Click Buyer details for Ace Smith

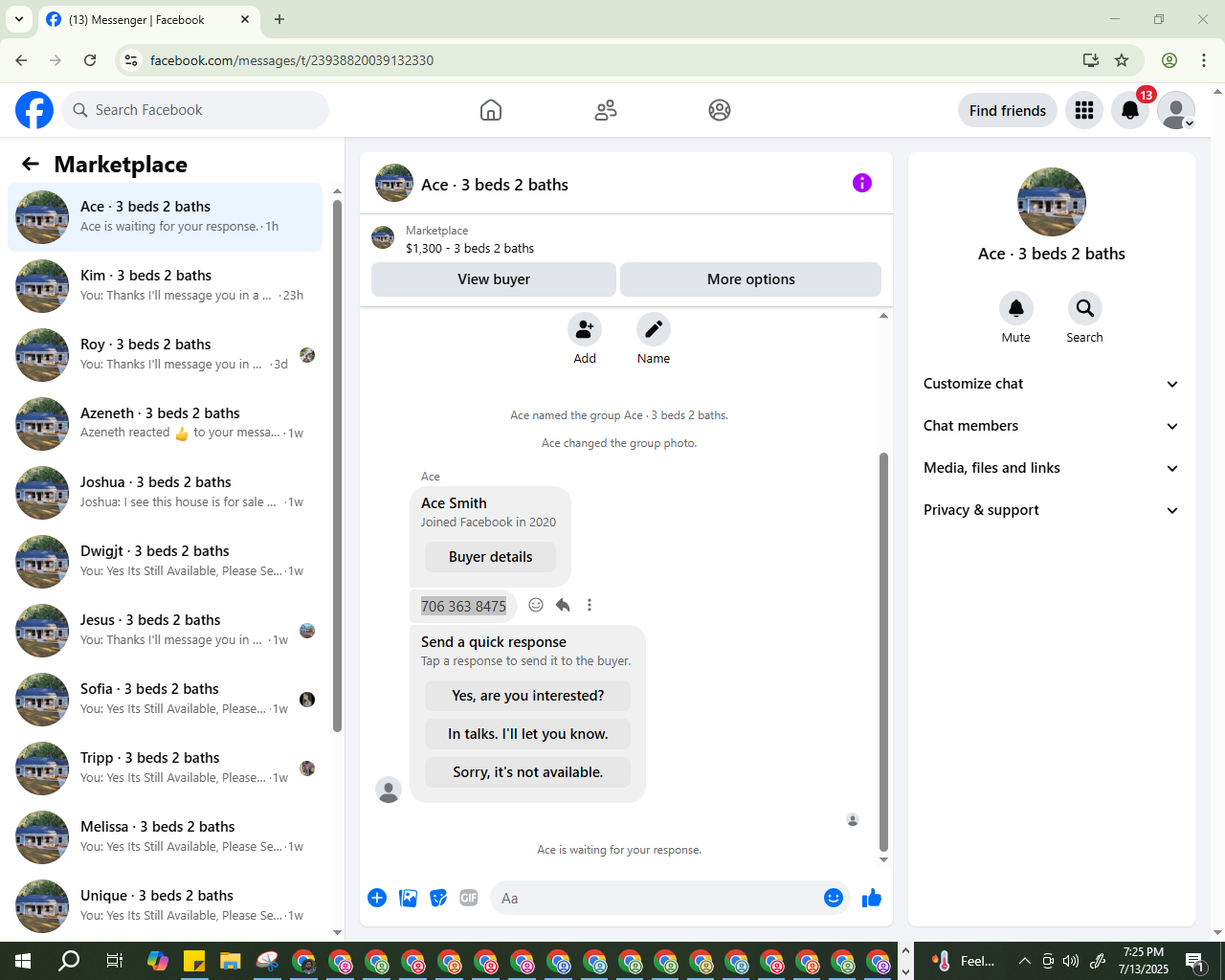[491, 557]
